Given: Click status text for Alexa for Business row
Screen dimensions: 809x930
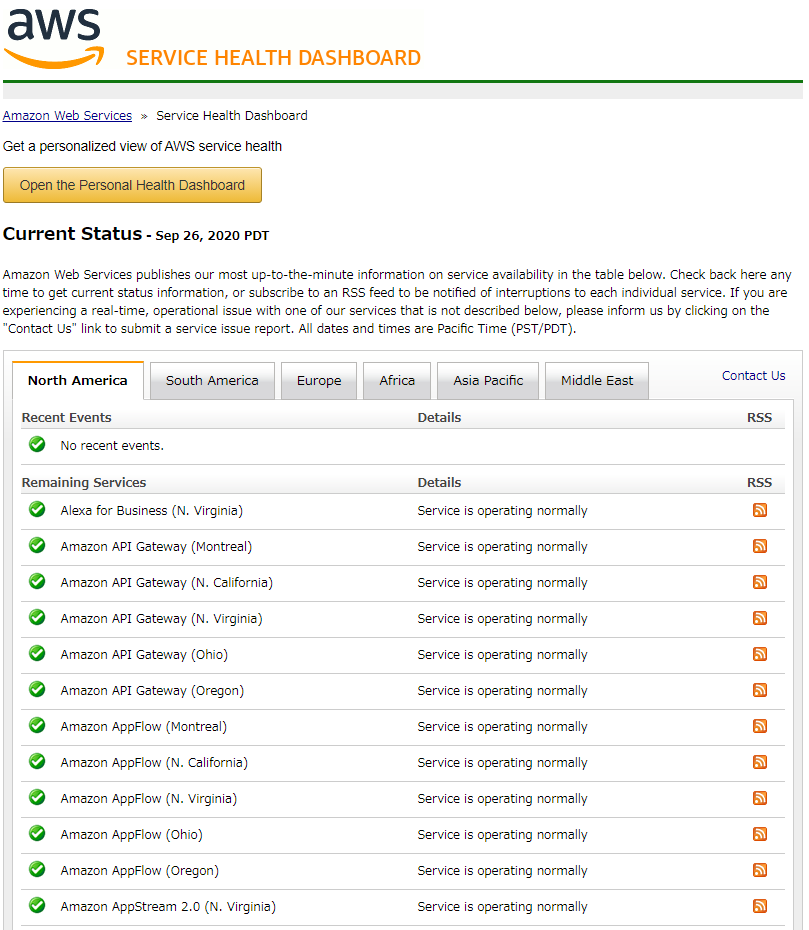Looking at the screenshot, I should (502, 511).
